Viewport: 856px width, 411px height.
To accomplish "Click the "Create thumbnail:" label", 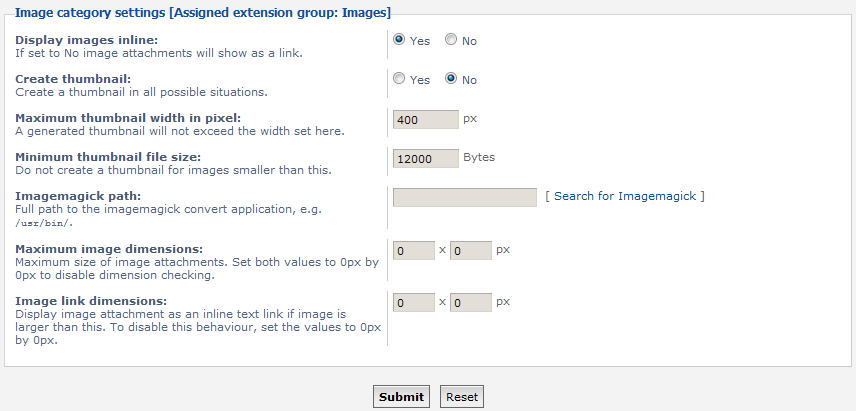I will pyautogui.click(x=73, y=78).
